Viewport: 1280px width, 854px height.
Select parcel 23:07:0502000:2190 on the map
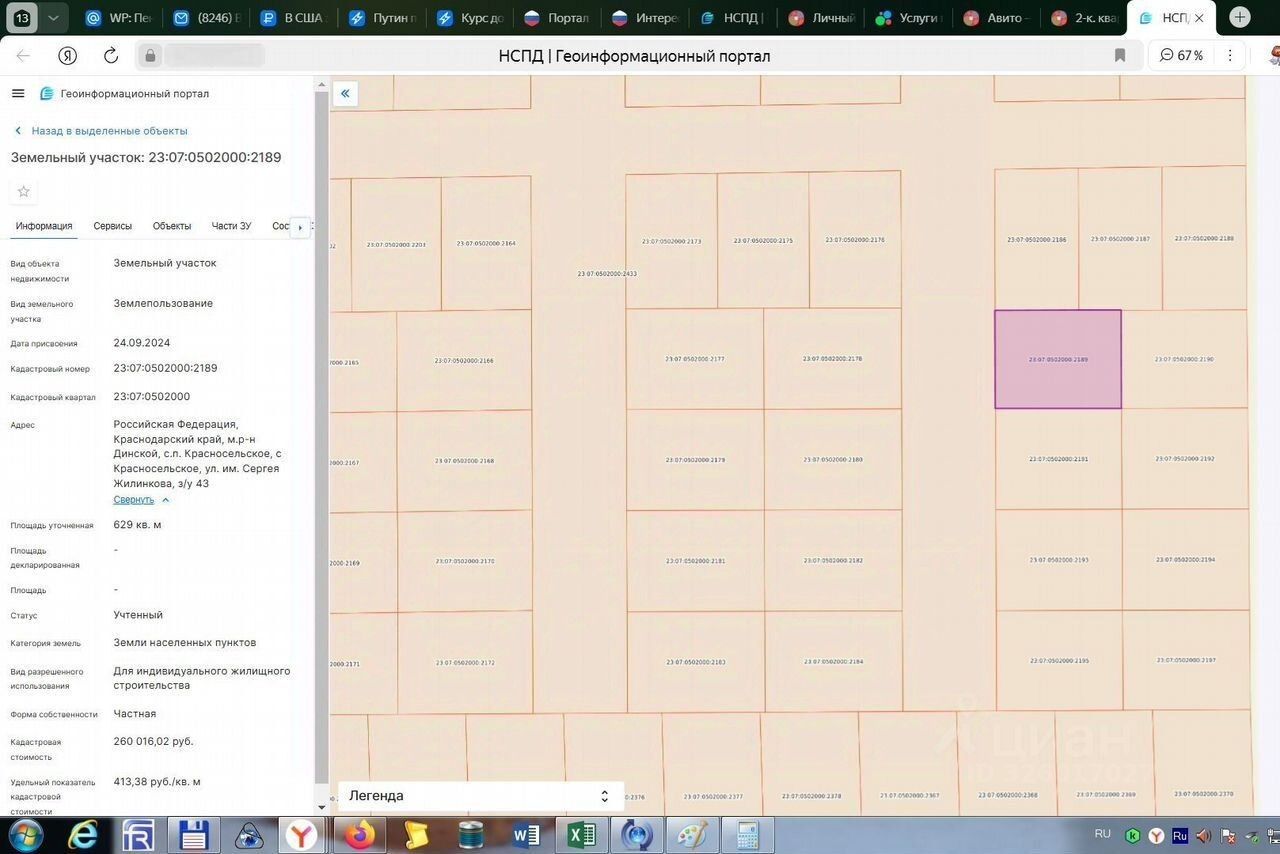tap(1184, 359)
